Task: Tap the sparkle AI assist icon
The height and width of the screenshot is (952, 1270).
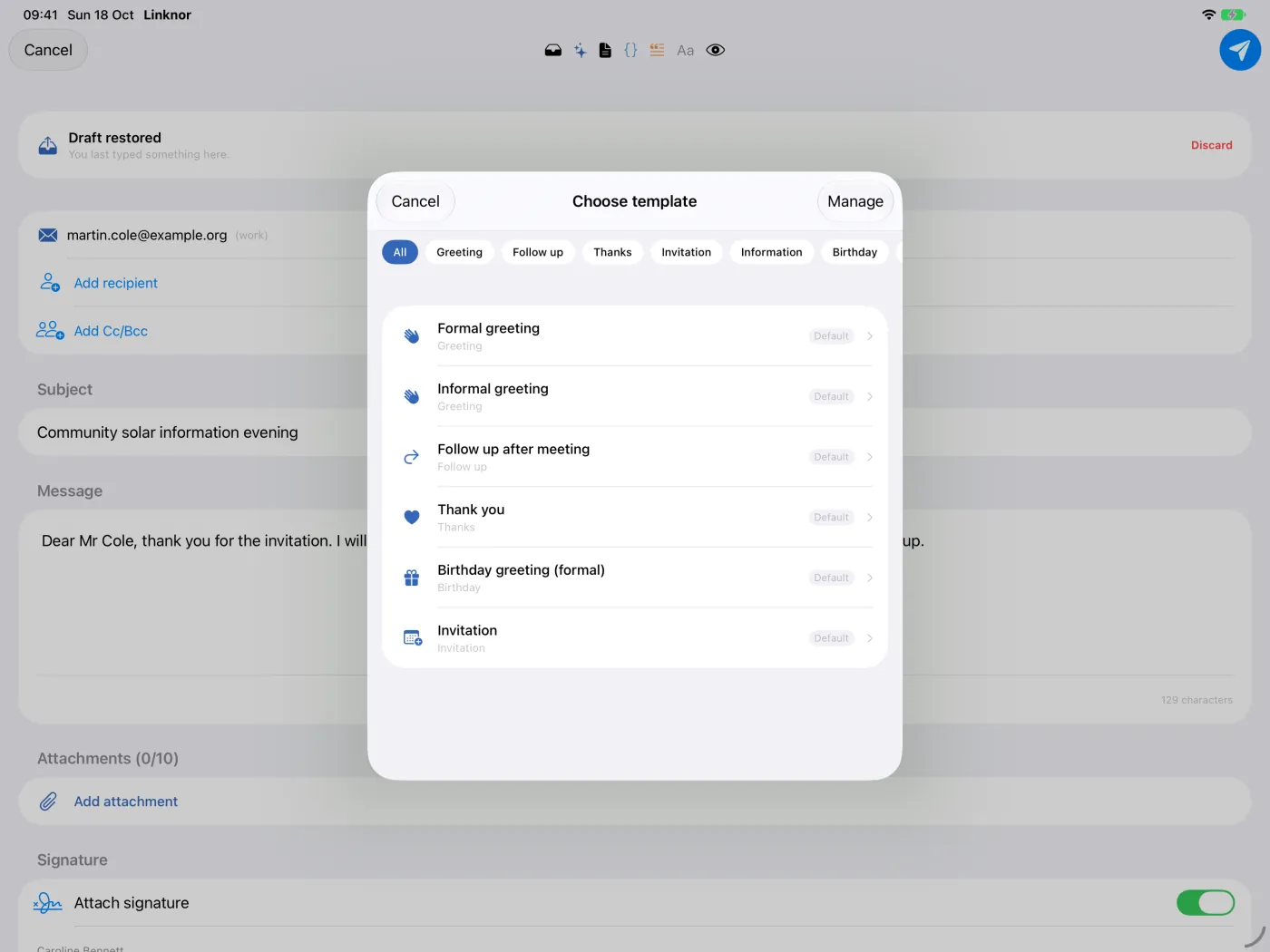Action: point(580,51)
